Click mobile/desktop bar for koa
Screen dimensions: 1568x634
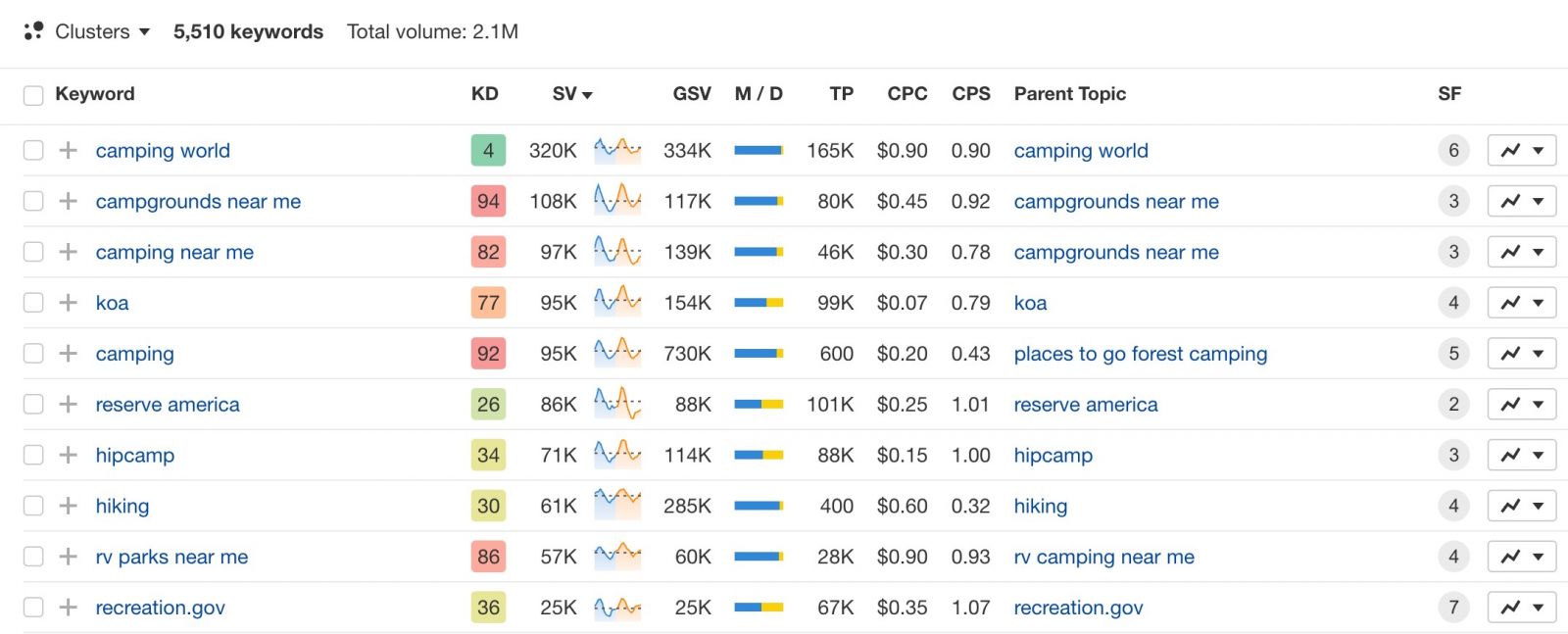[759, 303]
